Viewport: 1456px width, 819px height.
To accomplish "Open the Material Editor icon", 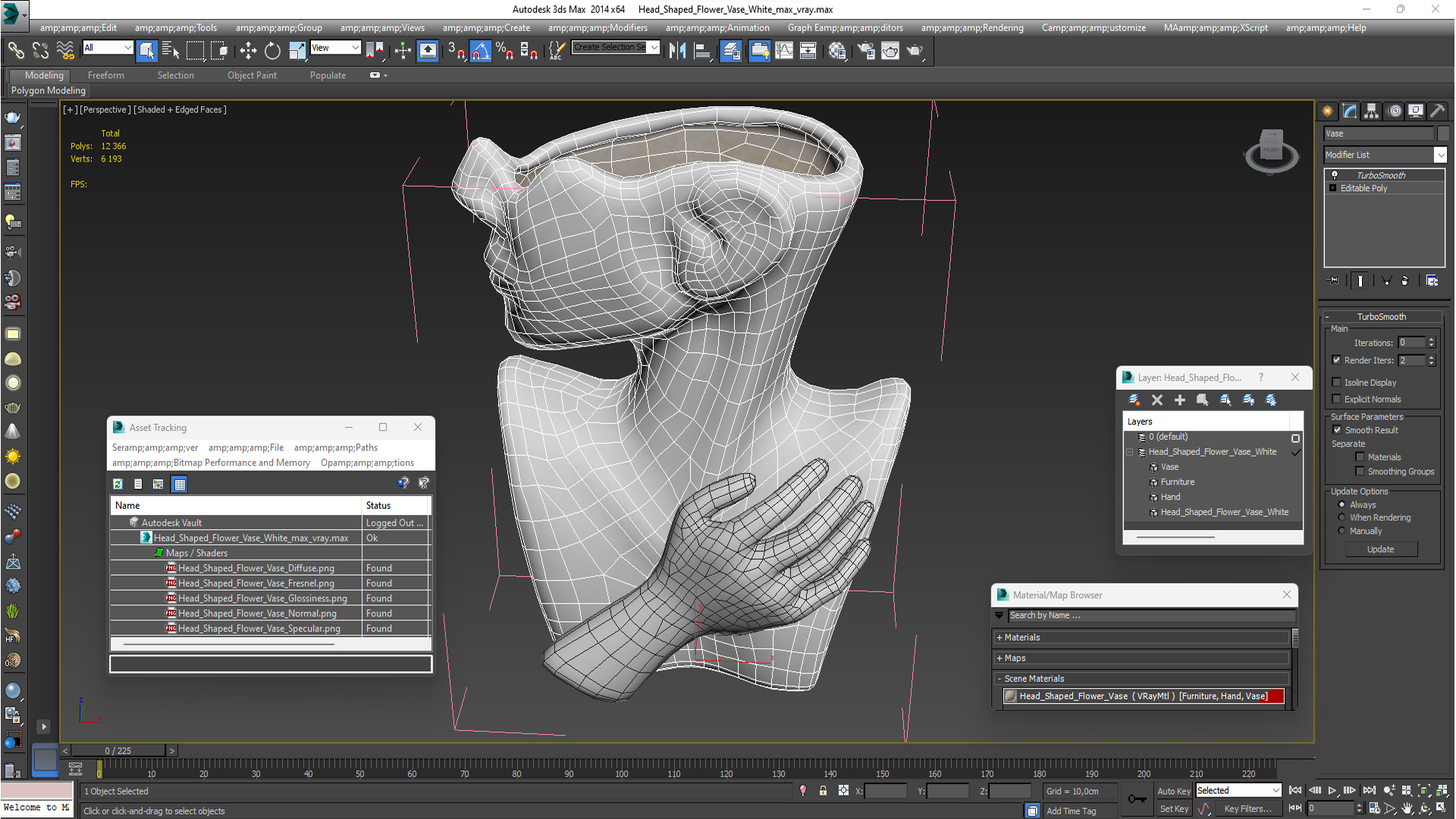I will [837, 51].
